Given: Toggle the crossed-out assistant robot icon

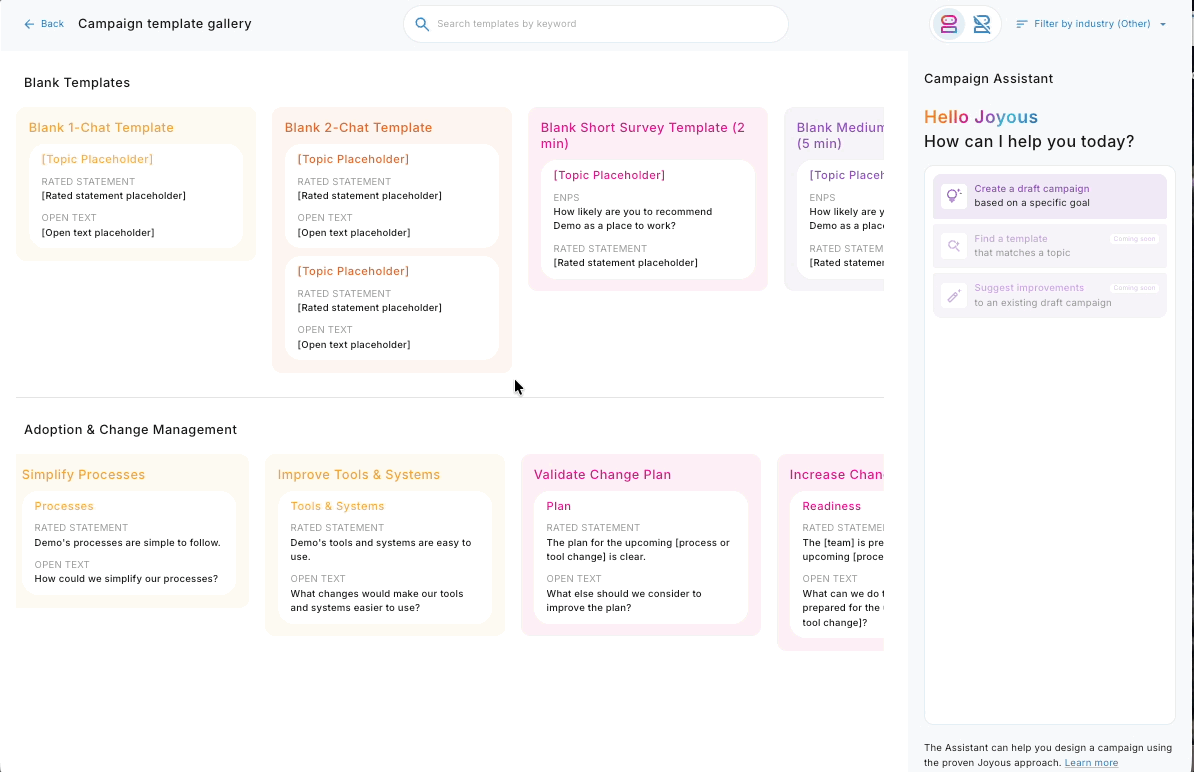Looking at the screenshot, I should pos(982,24).
